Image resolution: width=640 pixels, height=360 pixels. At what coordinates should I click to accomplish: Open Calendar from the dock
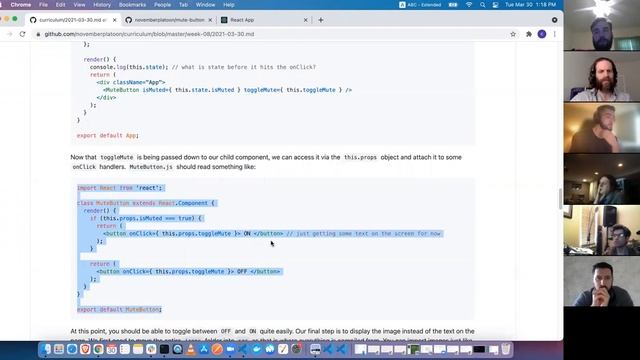pos(111,349)
